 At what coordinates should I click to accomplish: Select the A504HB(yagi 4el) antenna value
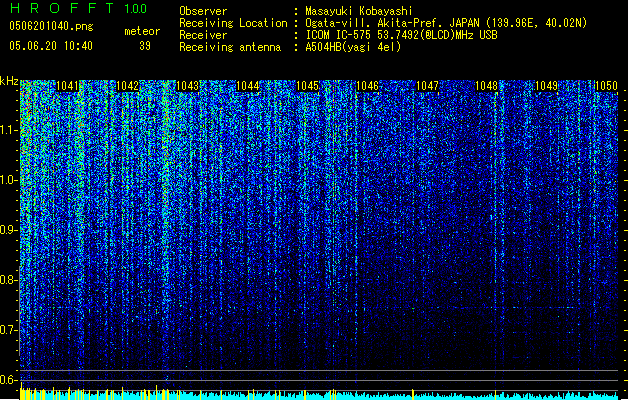click(x=353, y=47)
